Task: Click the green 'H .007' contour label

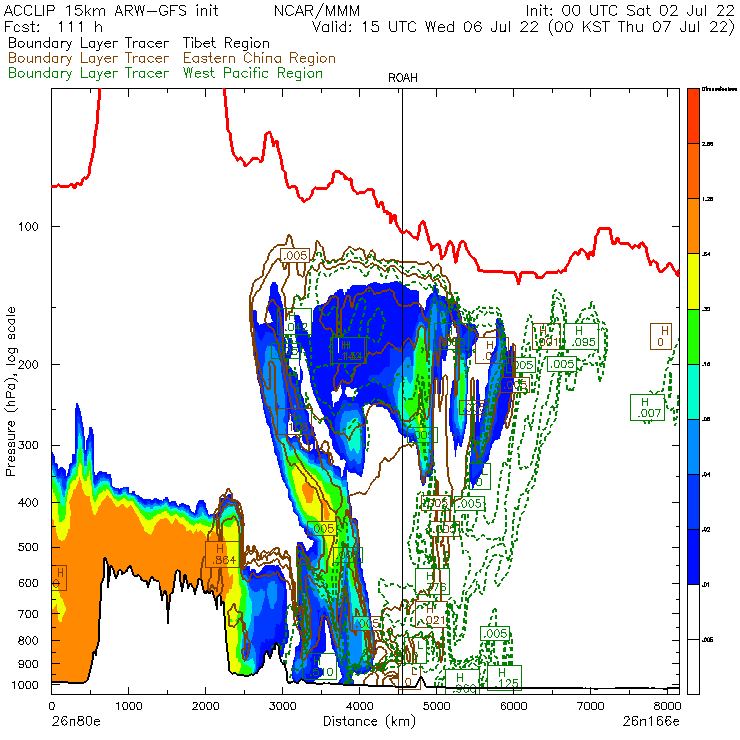Action: click(647, 408)
